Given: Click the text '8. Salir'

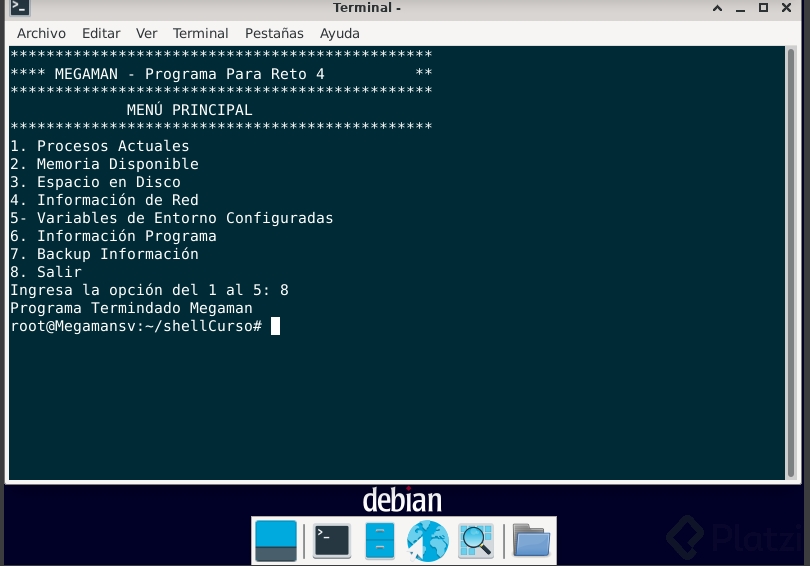Looking at the screenshot, I should click(x=46, y=272).
